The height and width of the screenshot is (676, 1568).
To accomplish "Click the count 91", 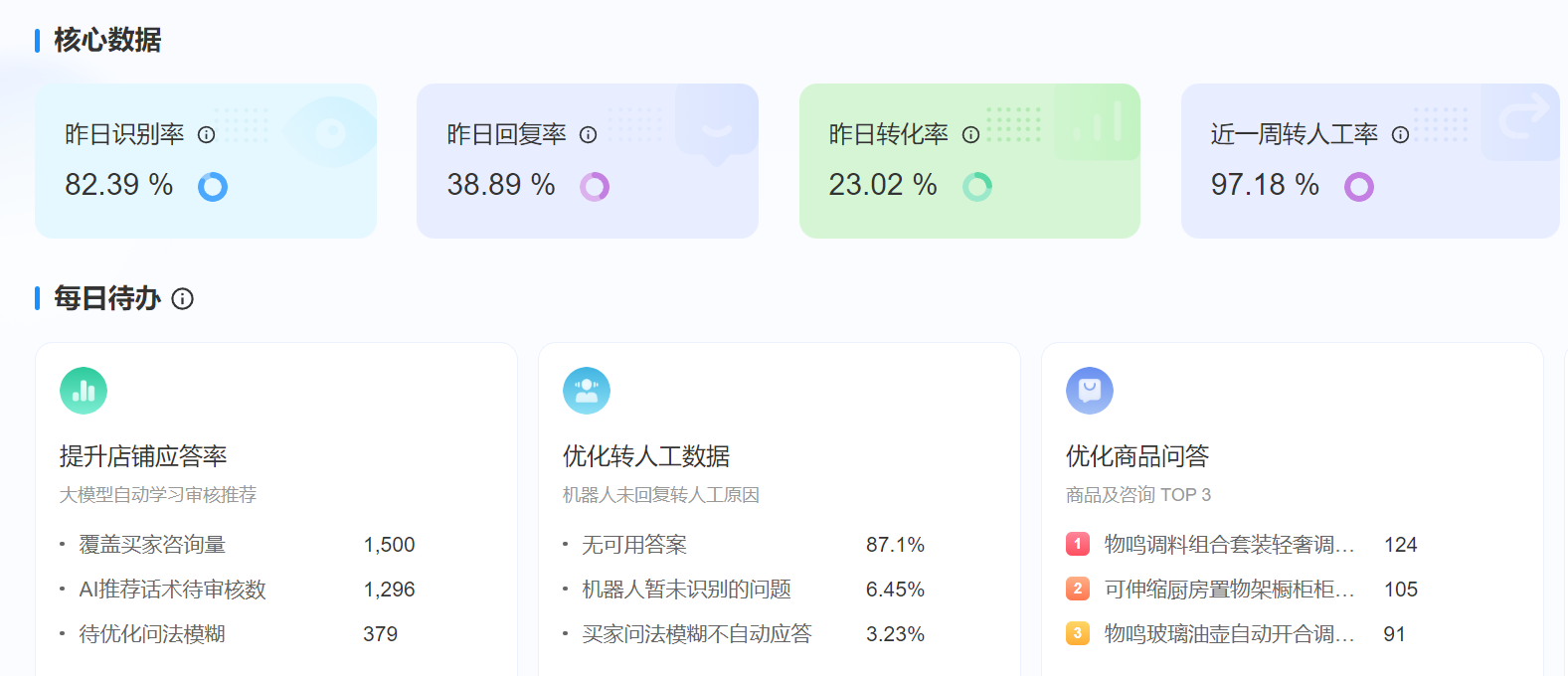I will point(1395,634).
